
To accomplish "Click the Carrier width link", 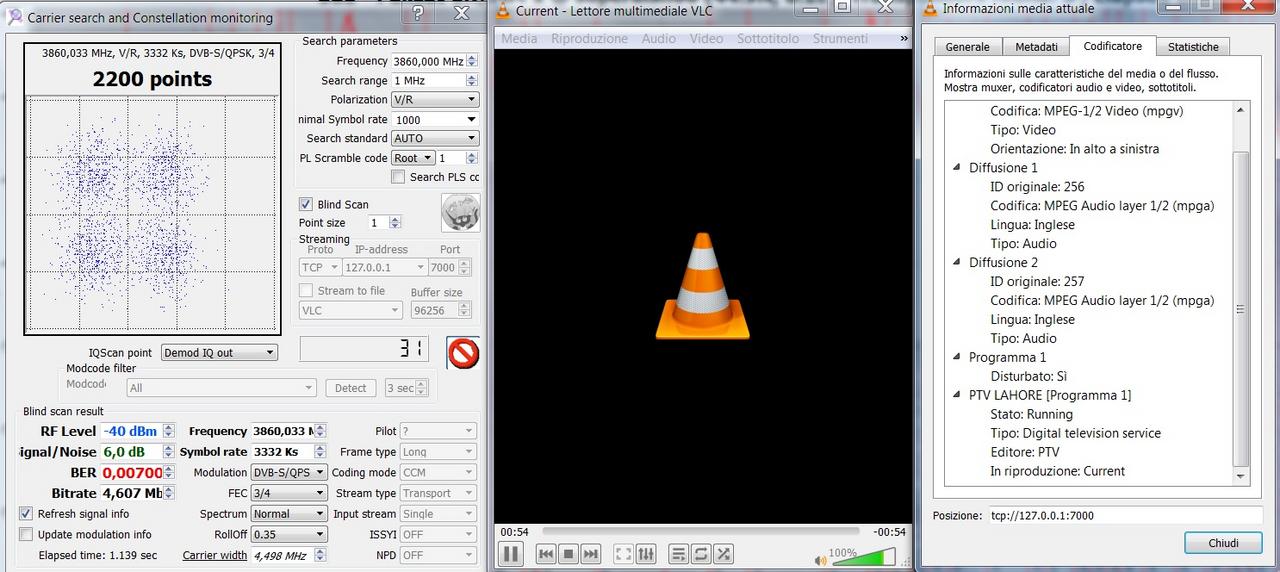I will point(214,555).
